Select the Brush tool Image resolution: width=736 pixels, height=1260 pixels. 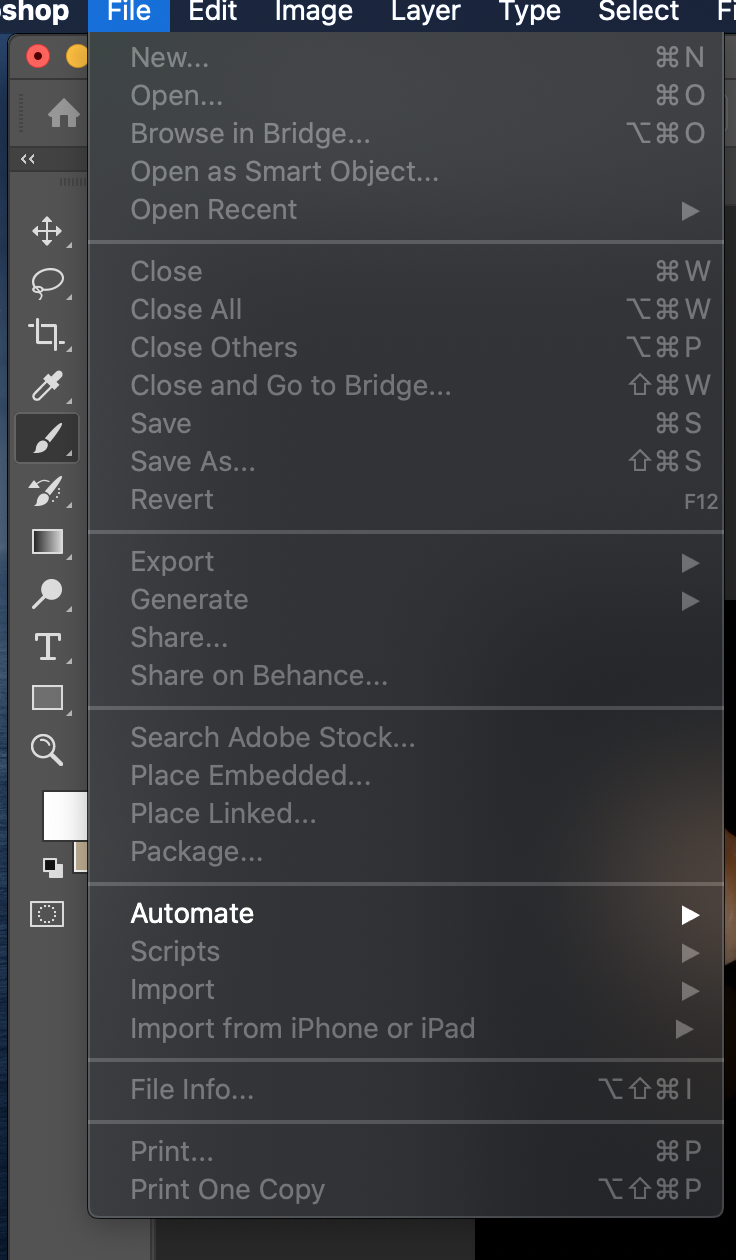coord(47,438)
